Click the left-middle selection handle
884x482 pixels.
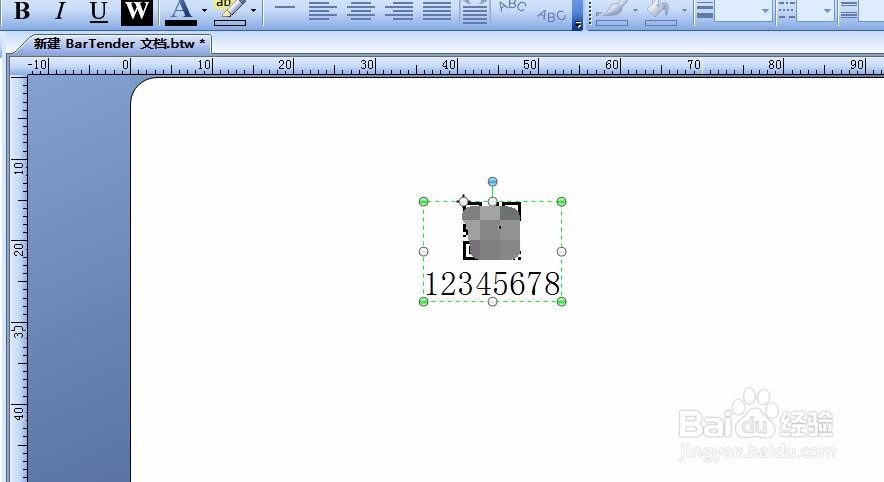click(424, 251)
